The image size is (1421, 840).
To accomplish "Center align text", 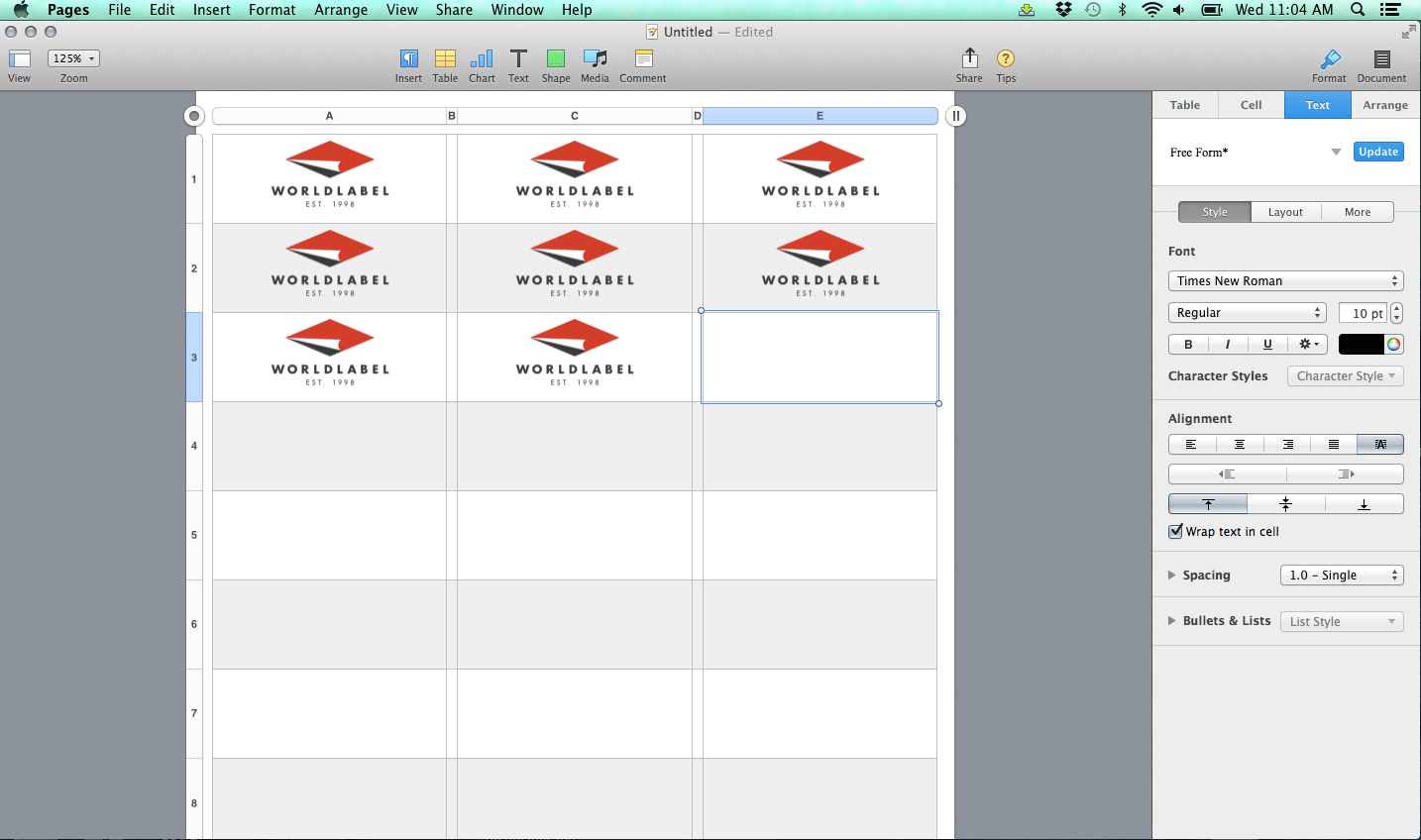I will click(x=1240, y=444).
